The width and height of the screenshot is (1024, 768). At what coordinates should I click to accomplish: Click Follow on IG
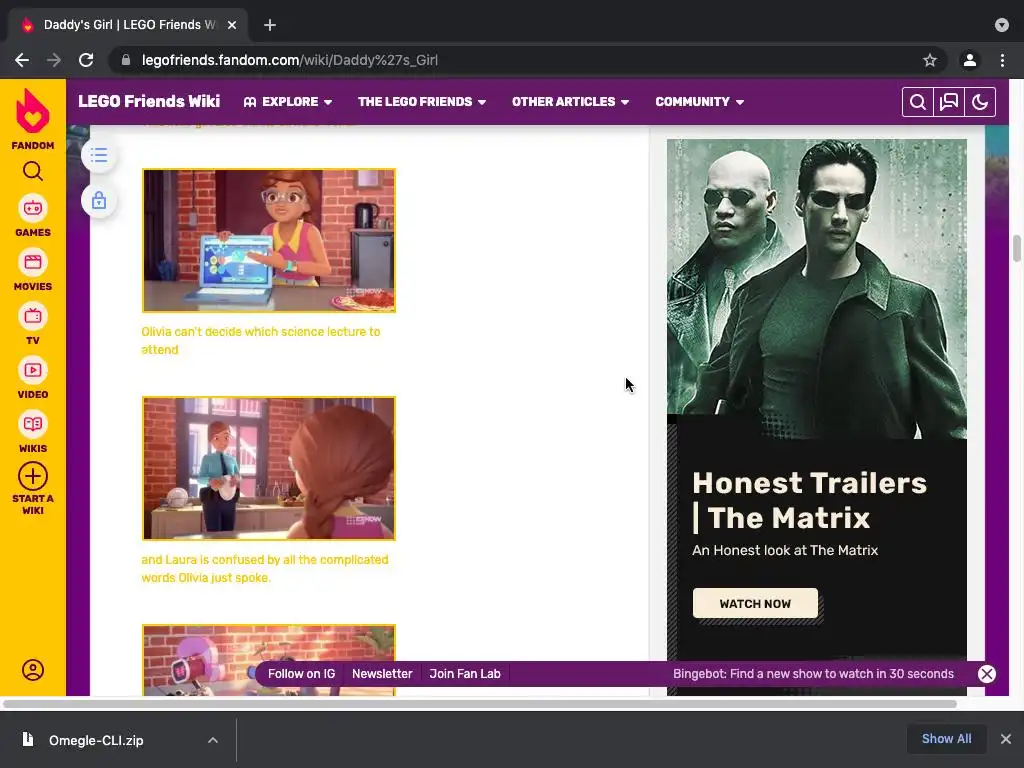(301, 674)
